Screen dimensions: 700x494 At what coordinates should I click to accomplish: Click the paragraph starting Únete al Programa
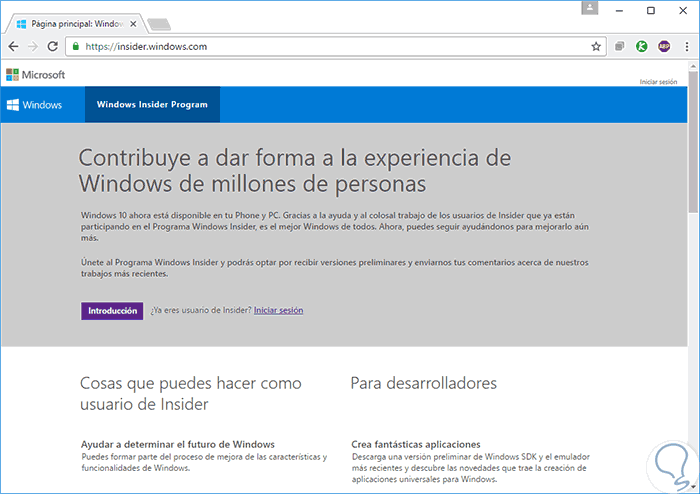(x=334, y=268)
